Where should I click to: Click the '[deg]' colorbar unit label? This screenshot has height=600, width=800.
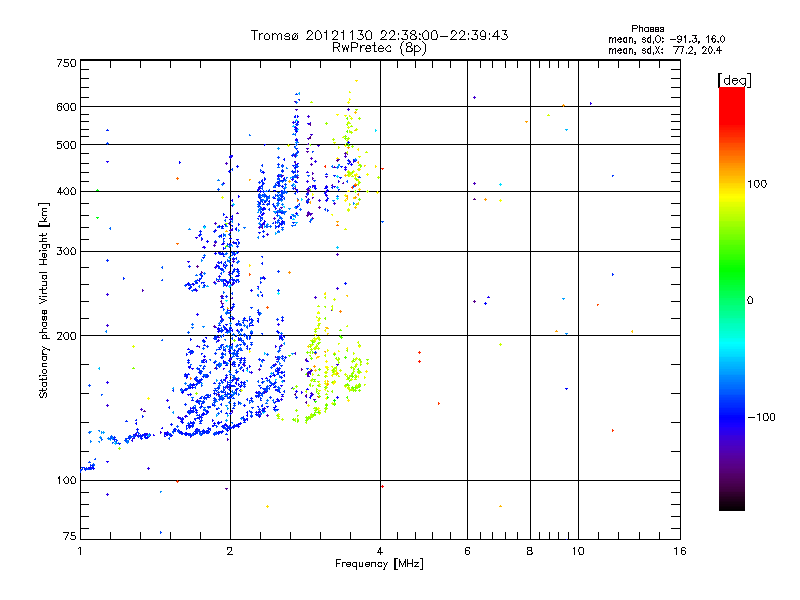(x=734, y=80)
